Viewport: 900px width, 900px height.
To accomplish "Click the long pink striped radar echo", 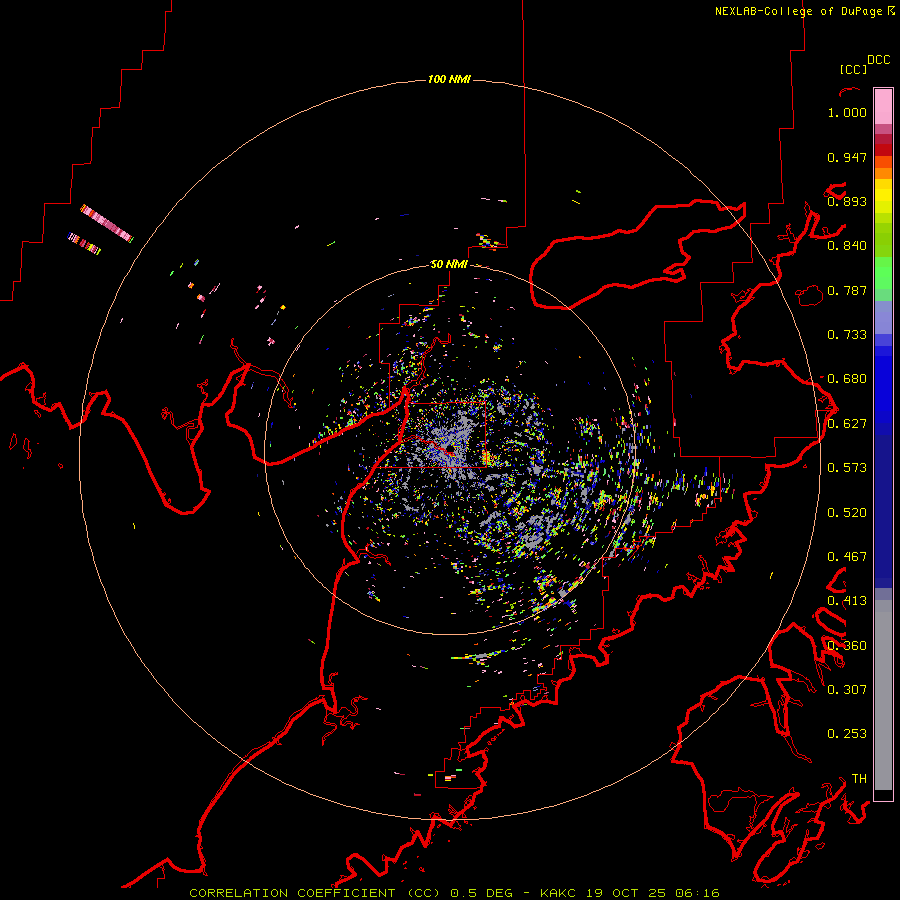I will (106, 223).
